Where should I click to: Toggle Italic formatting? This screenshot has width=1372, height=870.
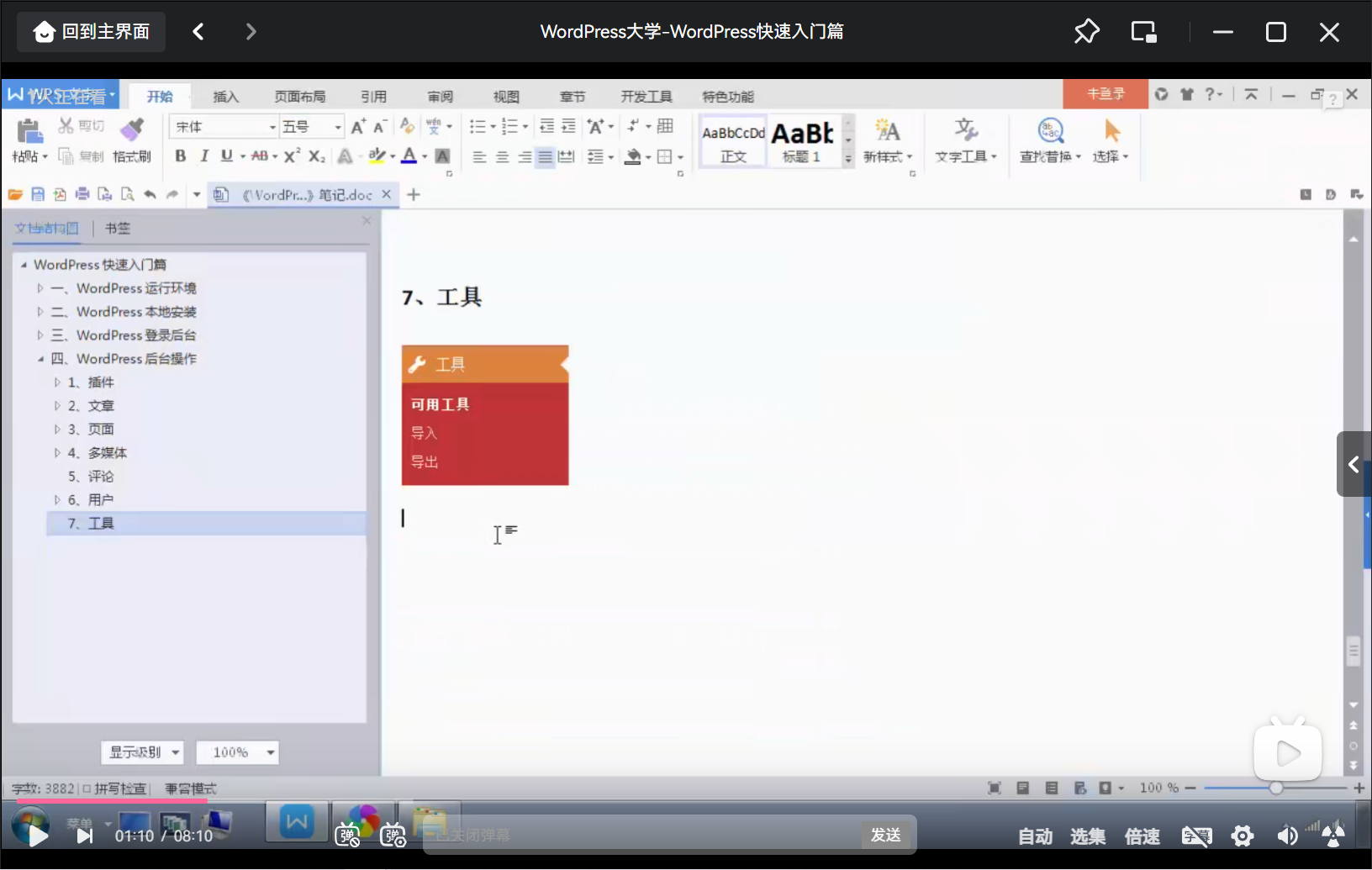pyautogui.click(x=203, y=156)
